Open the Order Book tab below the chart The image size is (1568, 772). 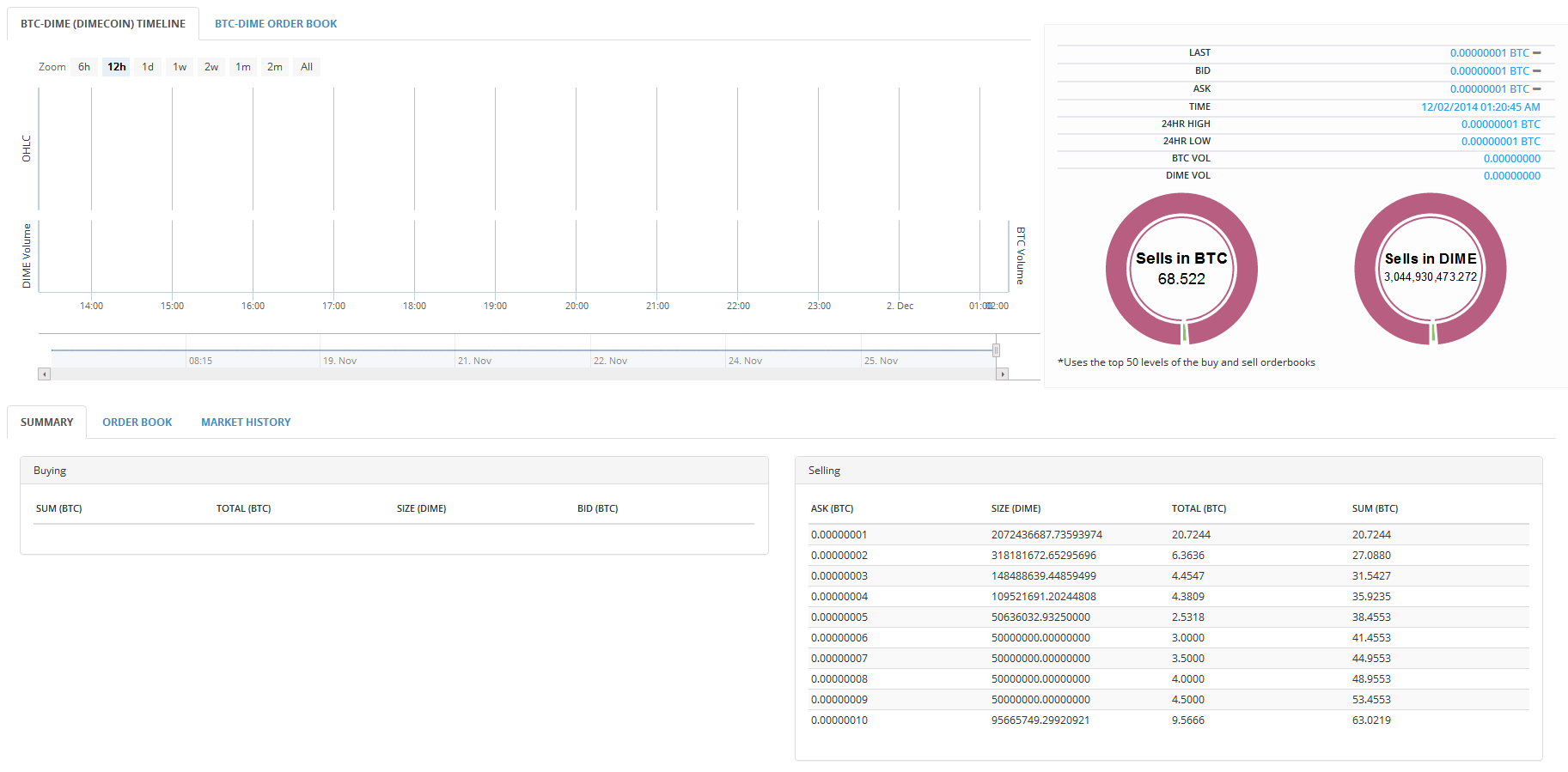click(137, 422)
